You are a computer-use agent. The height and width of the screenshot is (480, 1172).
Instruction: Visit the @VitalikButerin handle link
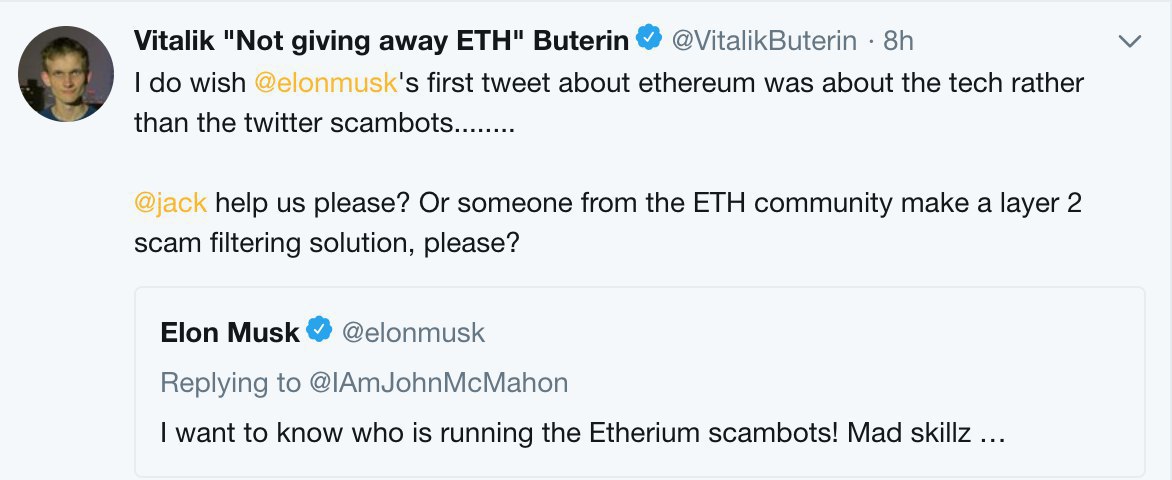tap(764, 40)
